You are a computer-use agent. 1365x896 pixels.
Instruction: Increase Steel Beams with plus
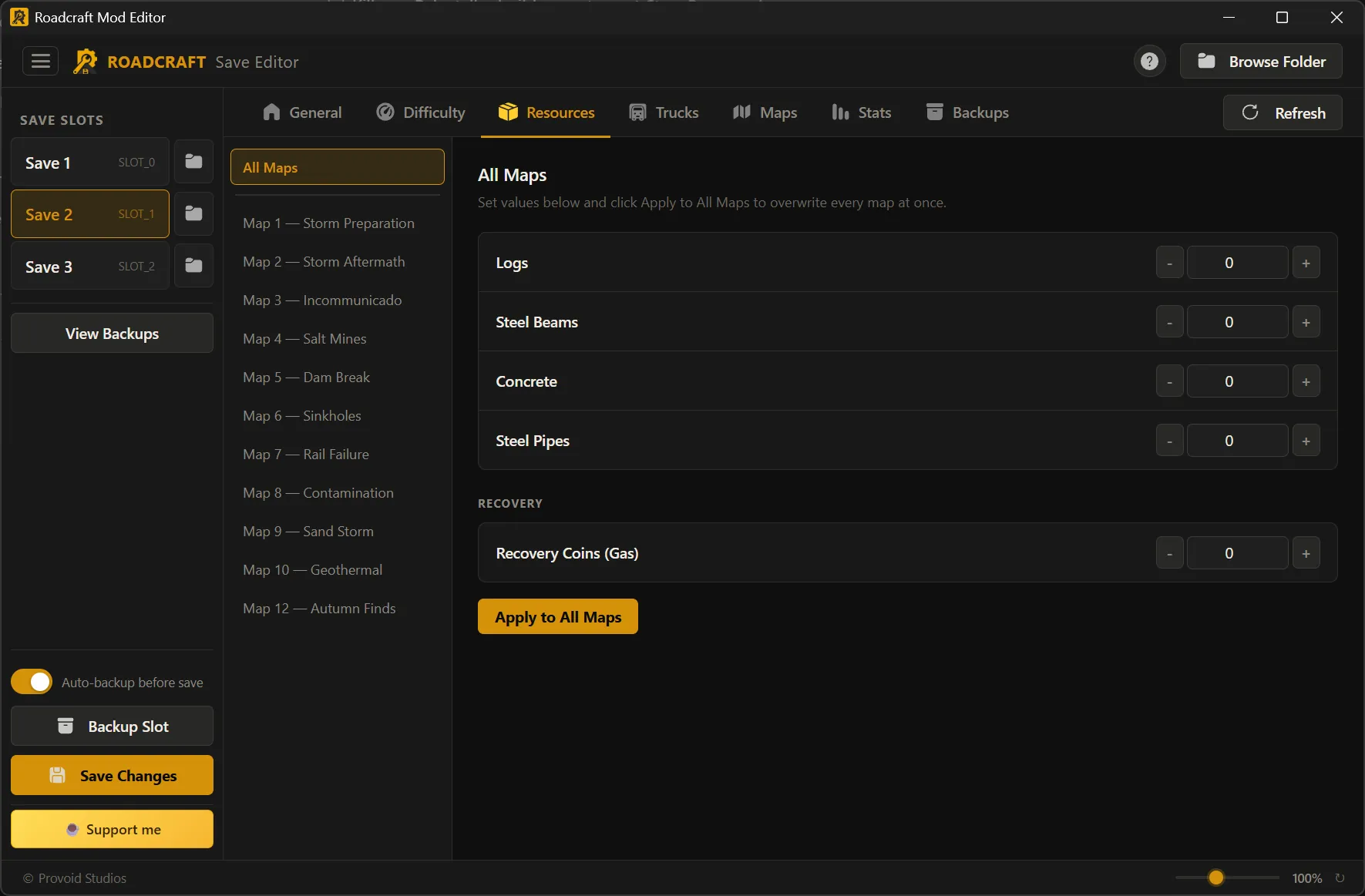coord(1306,322)
